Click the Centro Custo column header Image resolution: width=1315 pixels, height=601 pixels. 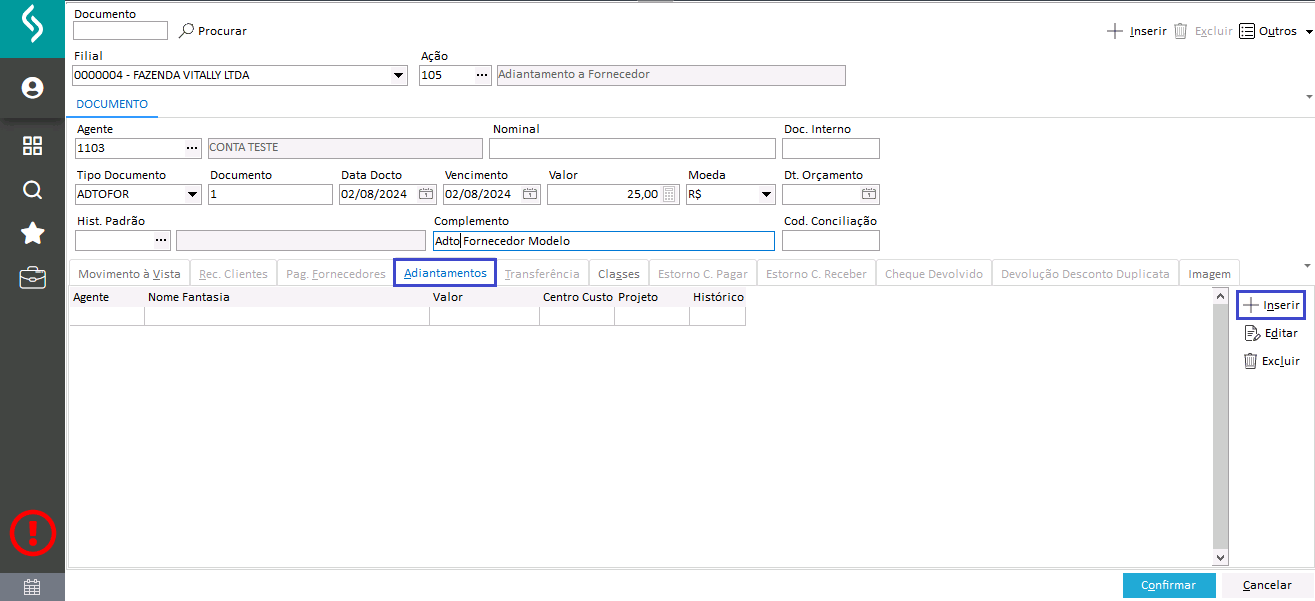click(577, 297)
